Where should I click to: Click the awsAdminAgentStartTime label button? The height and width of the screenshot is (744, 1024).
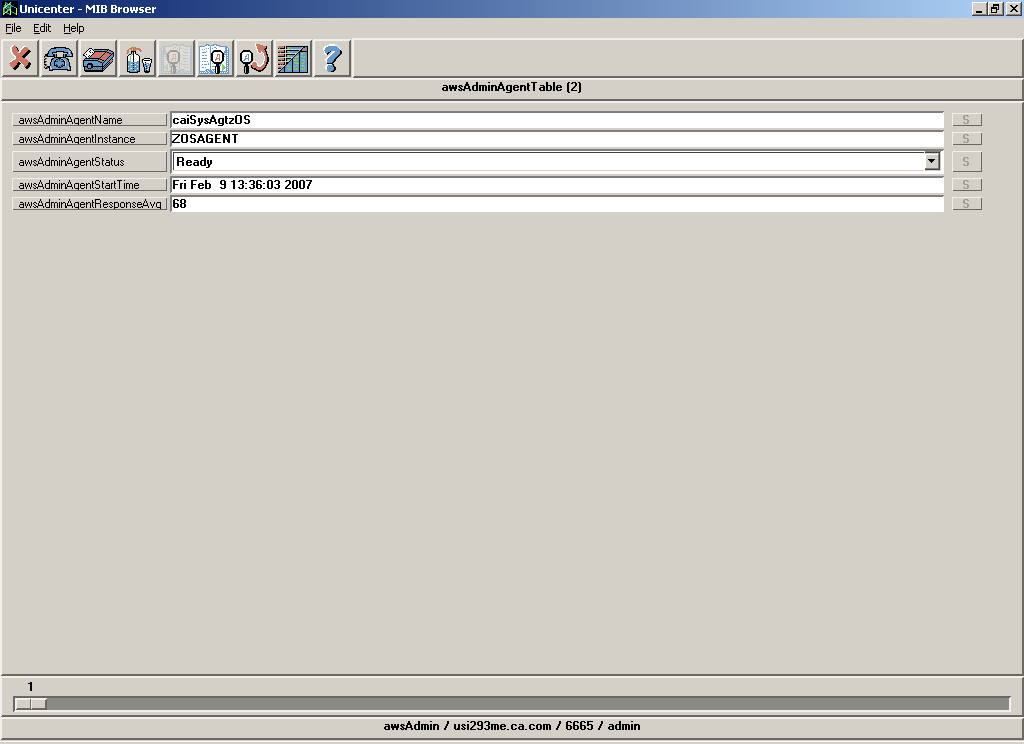point(88,184)
